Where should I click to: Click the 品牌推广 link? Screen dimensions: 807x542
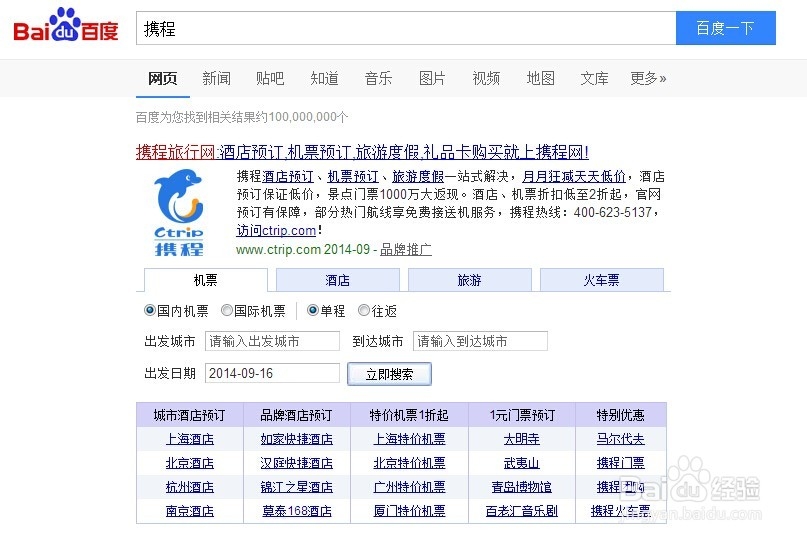click(406, 250)
